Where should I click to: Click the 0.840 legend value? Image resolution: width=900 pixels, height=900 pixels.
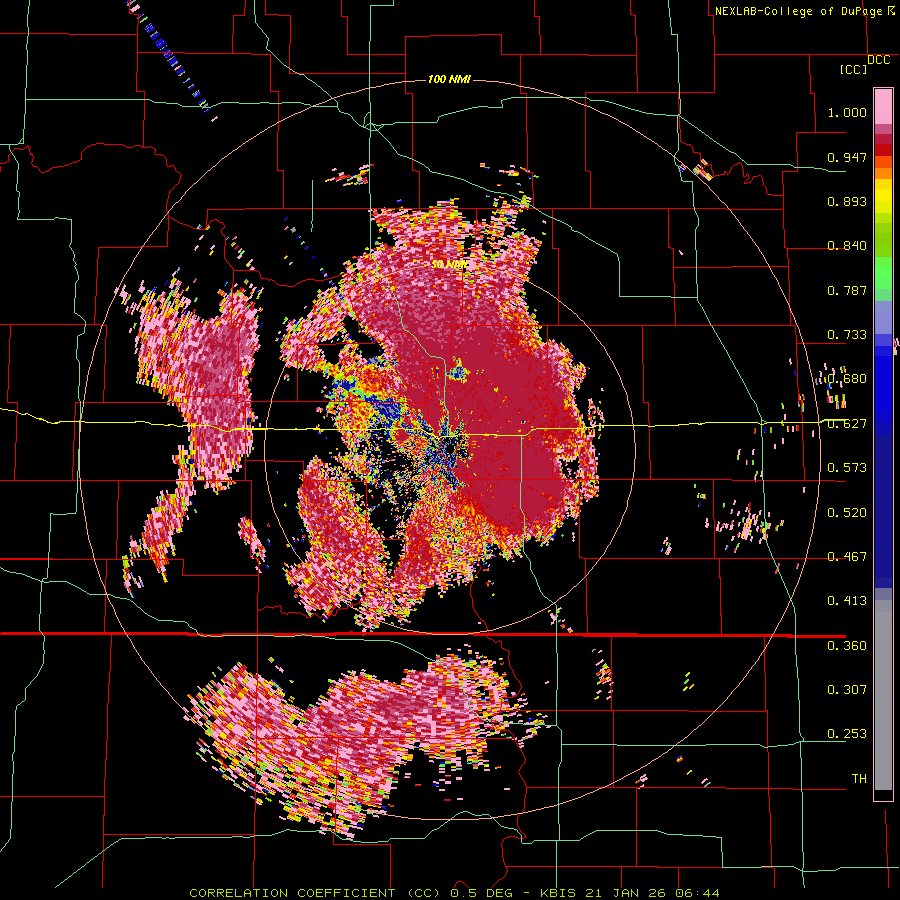click(x=847, y=246)
